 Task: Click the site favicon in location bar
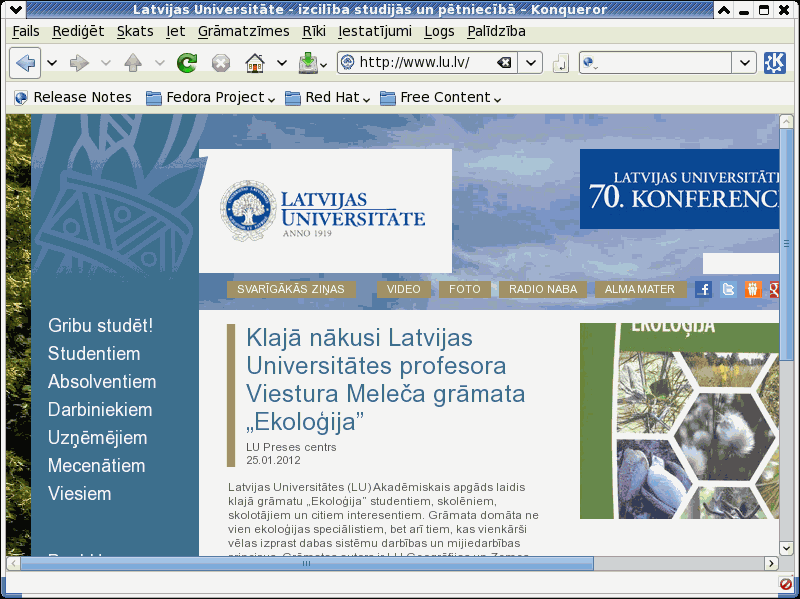coord(347,62)
